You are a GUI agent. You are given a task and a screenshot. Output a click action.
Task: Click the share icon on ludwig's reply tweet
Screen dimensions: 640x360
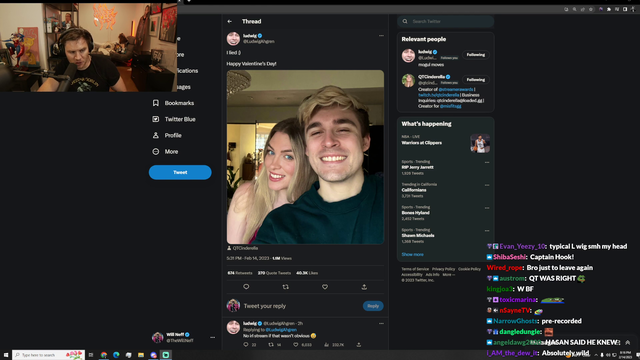tap(359, 345)
